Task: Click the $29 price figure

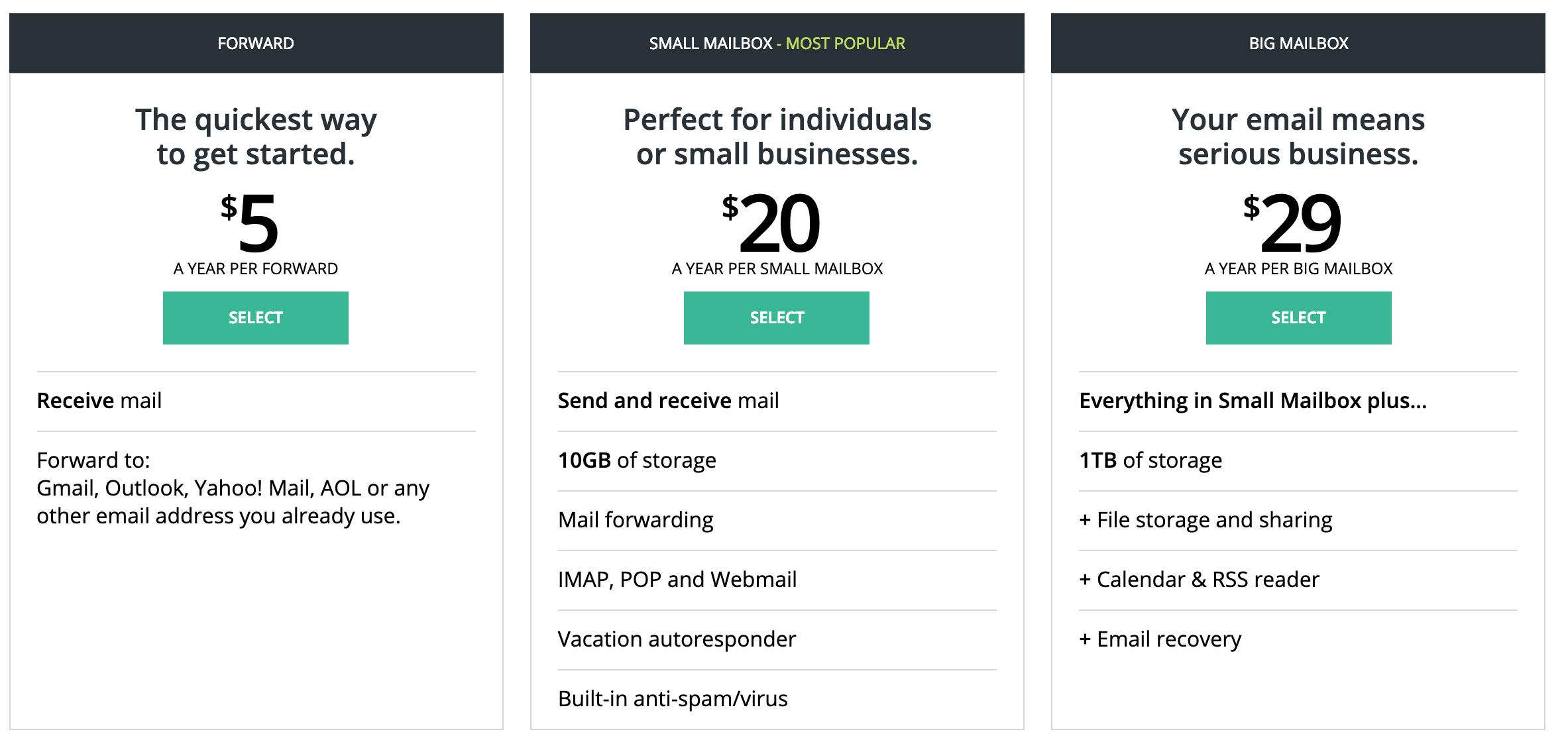Action: click(x=1292, y=224)
